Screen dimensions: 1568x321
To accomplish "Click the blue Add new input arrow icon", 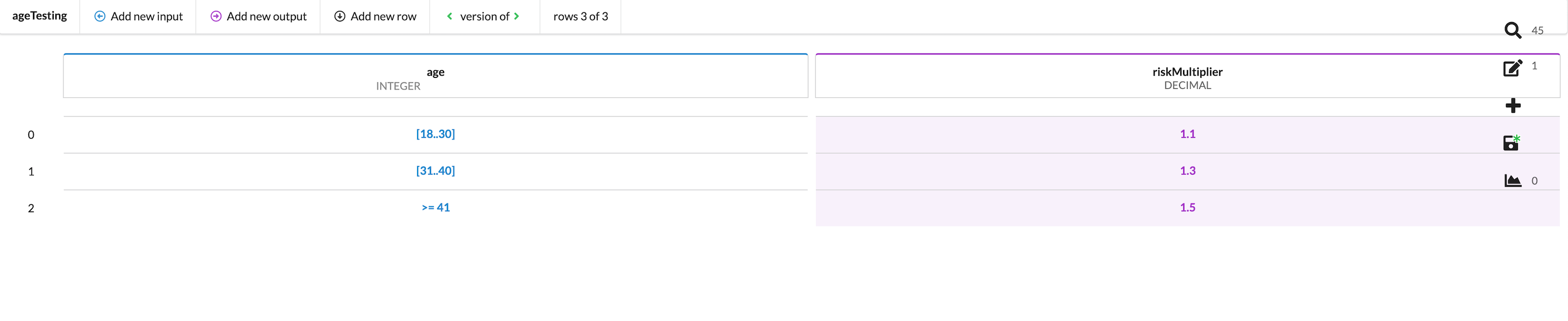I will coord(100,17).
